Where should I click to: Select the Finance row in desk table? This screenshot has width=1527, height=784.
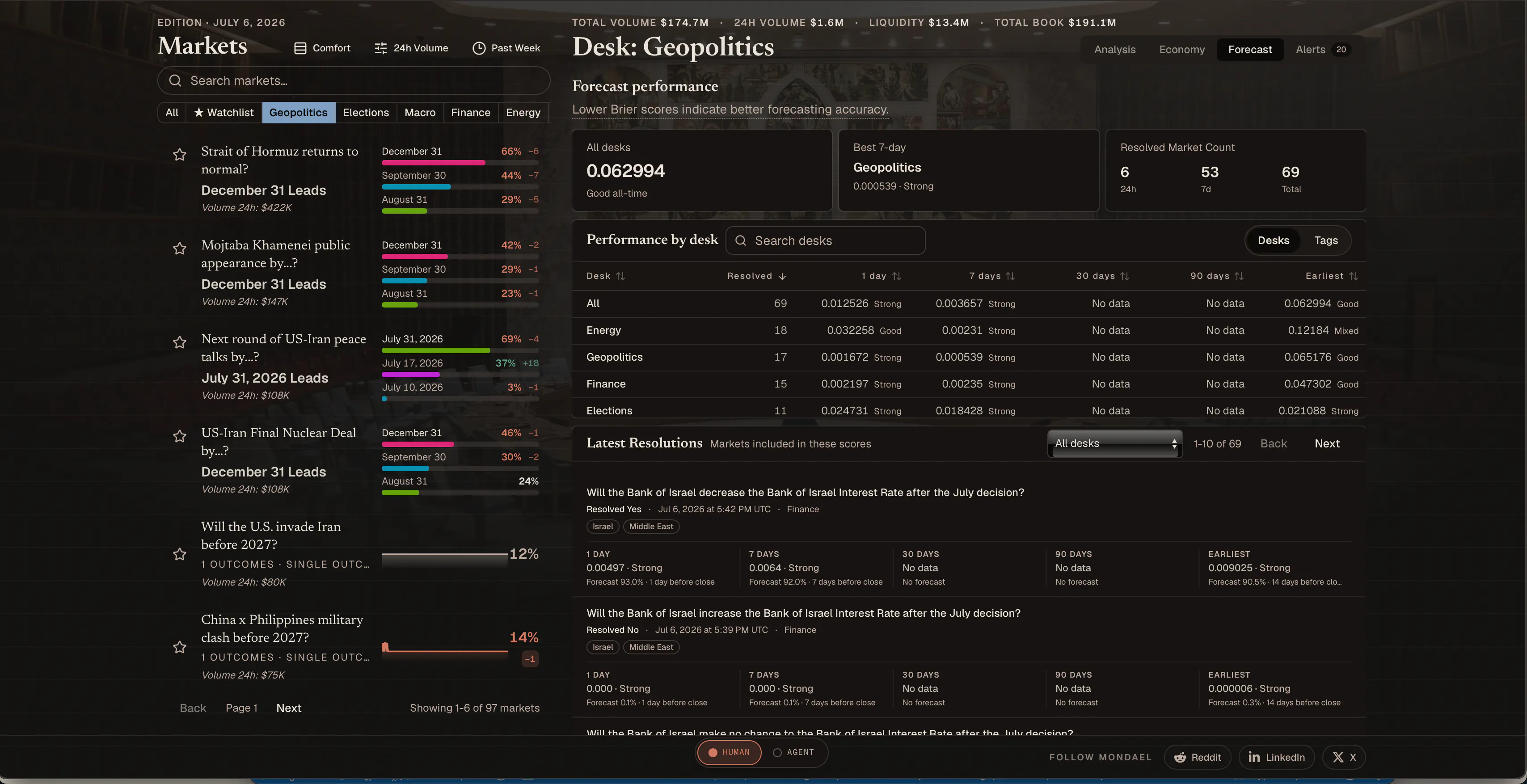(969, 384)
